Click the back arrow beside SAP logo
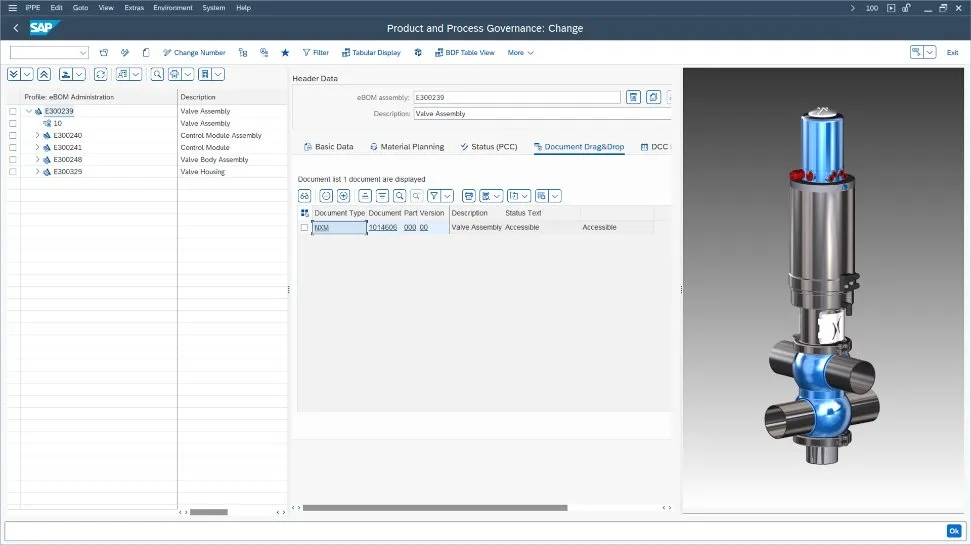 click(x=16, y=28)
